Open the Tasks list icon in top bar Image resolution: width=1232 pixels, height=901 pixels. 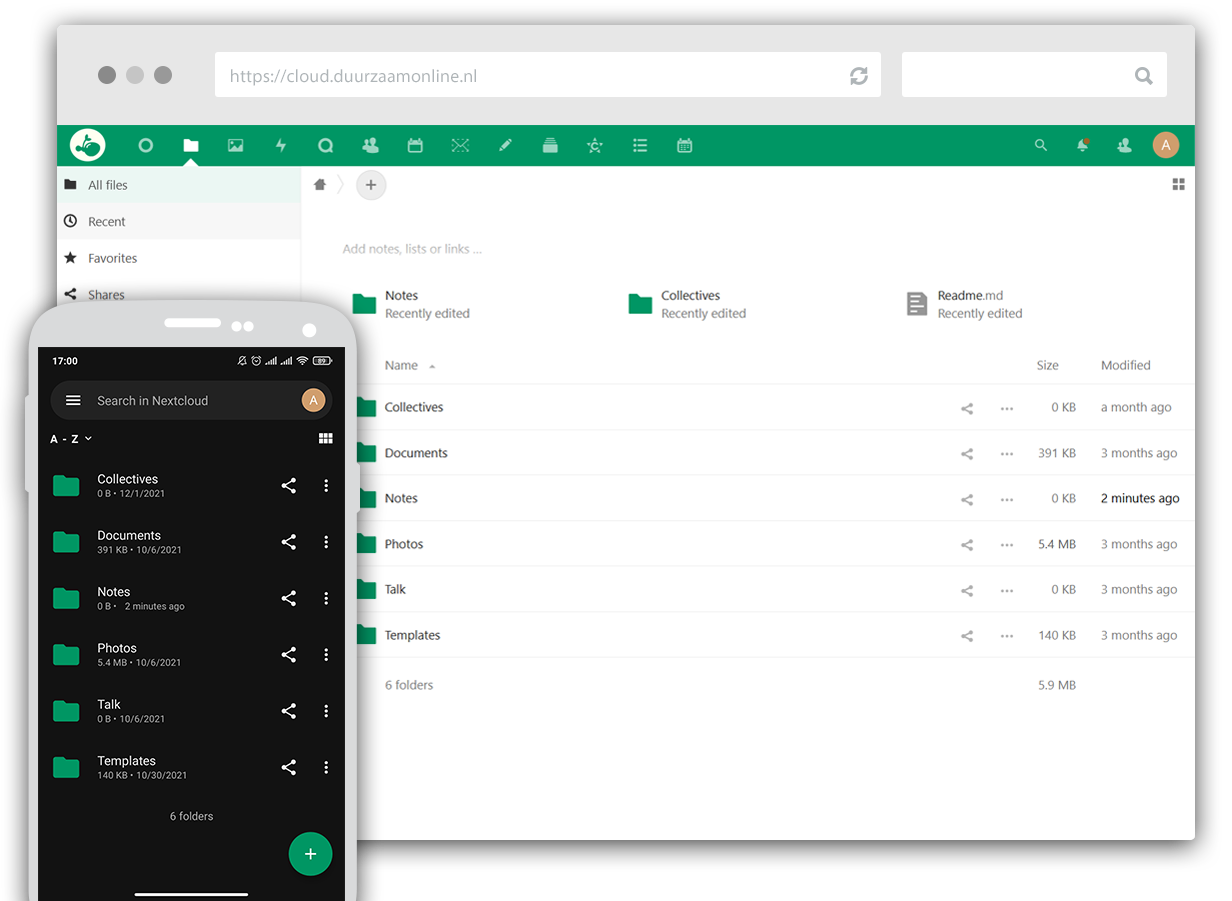[x=640, y=146]
